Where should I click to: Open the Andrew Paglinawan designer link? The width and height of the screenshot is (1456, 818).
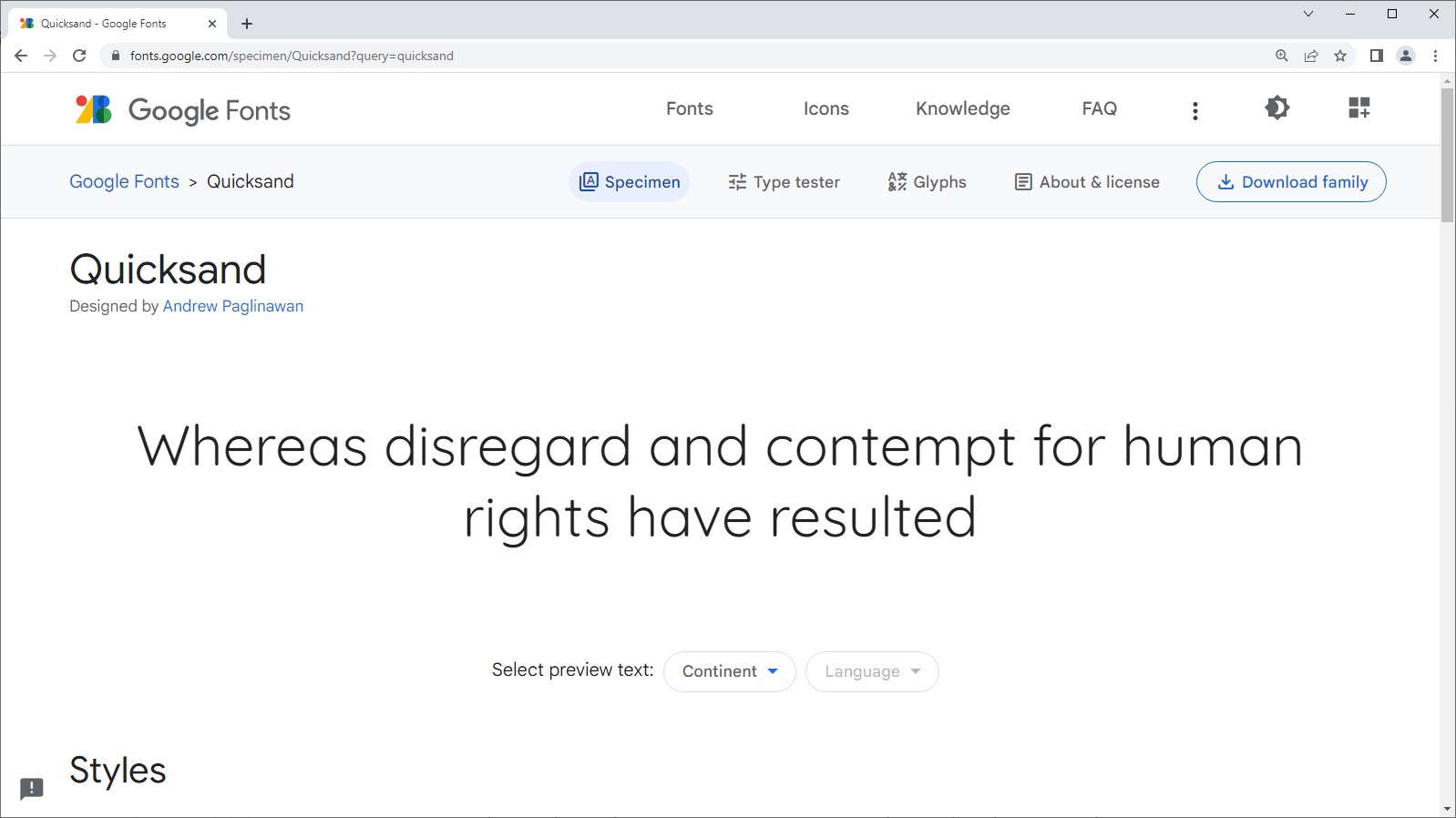coord(233,306)
